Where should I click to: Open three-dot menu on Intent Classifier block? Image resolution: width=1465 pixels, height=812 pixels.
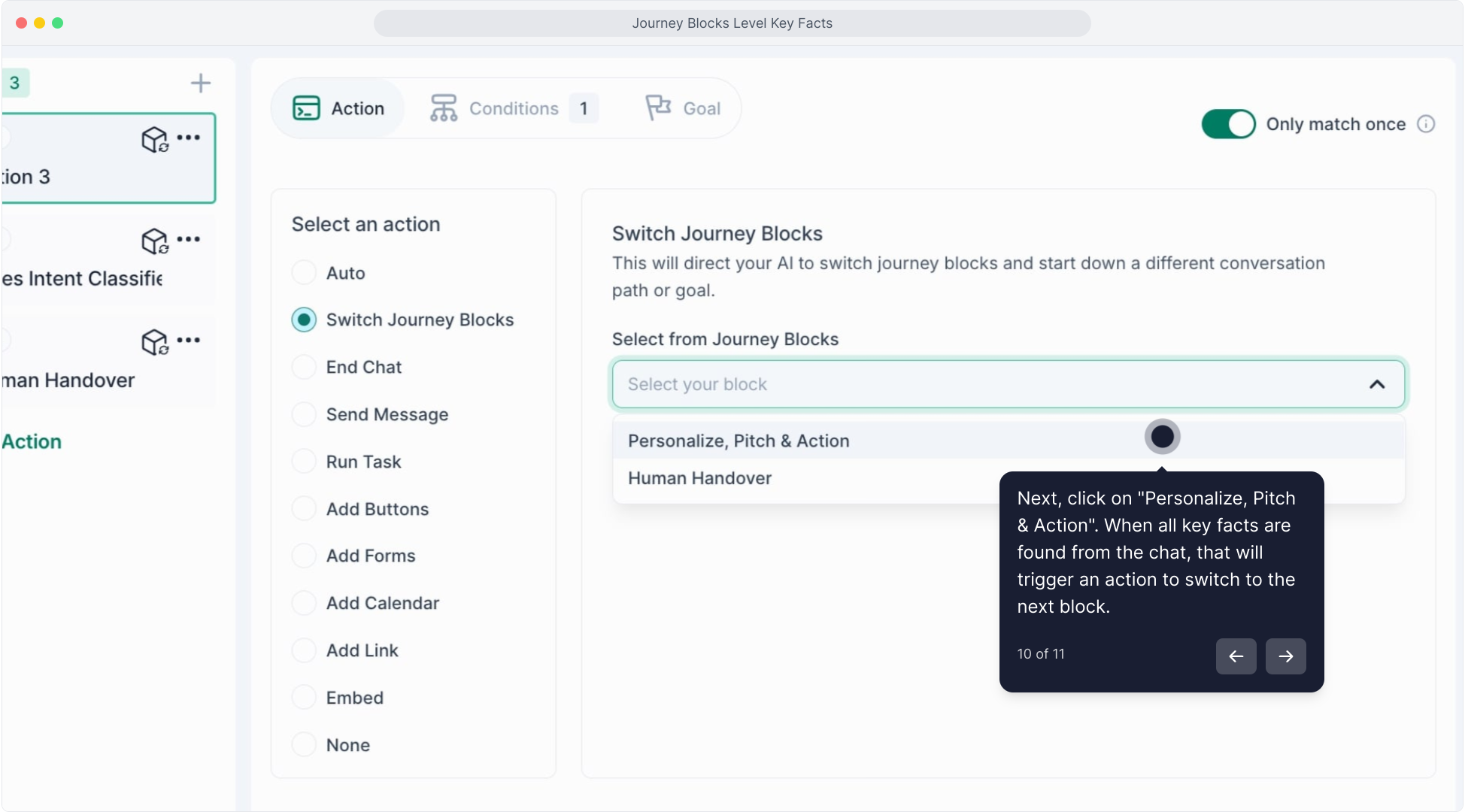(x=188, y=239)
